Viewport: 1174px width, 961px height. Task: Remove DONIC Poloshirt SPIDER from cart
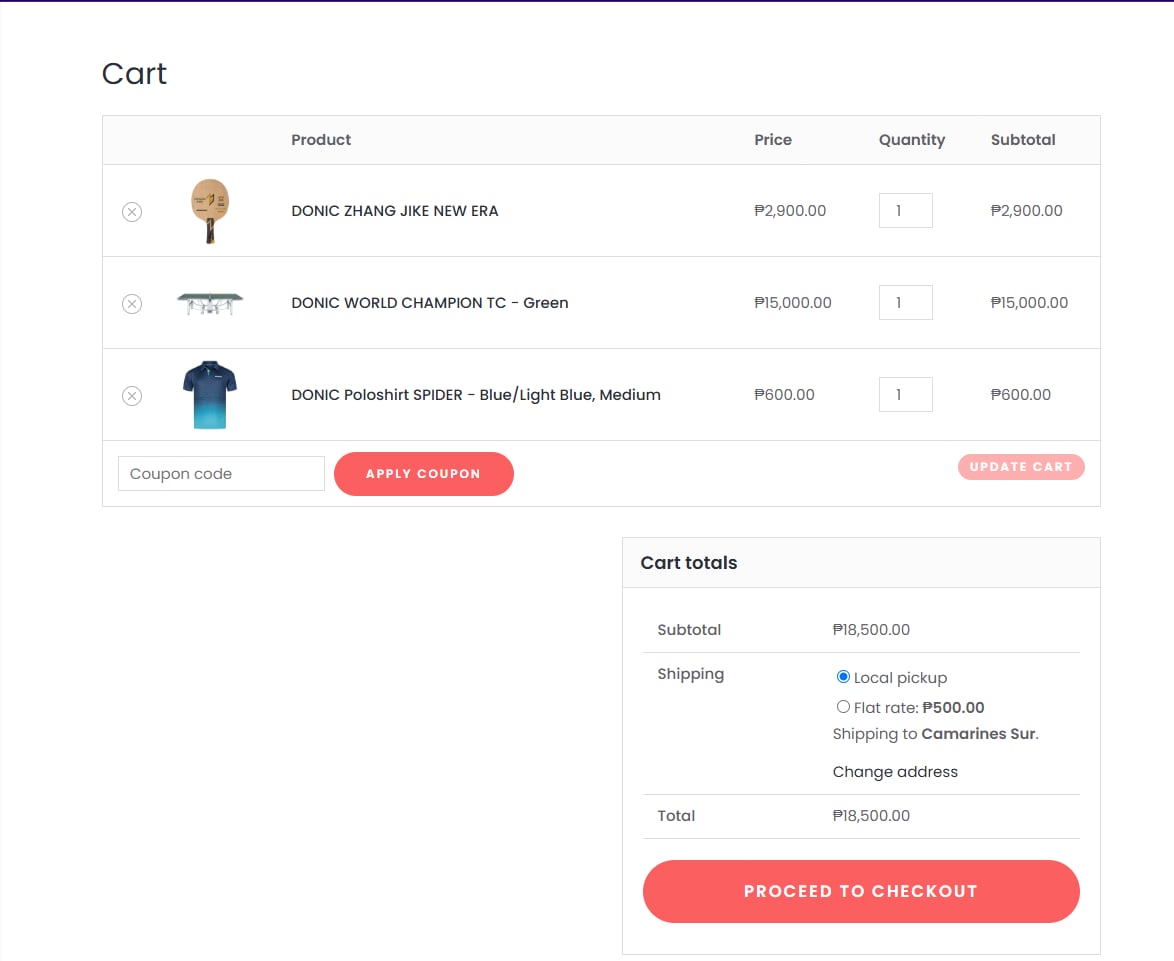(x=131, y=395)
